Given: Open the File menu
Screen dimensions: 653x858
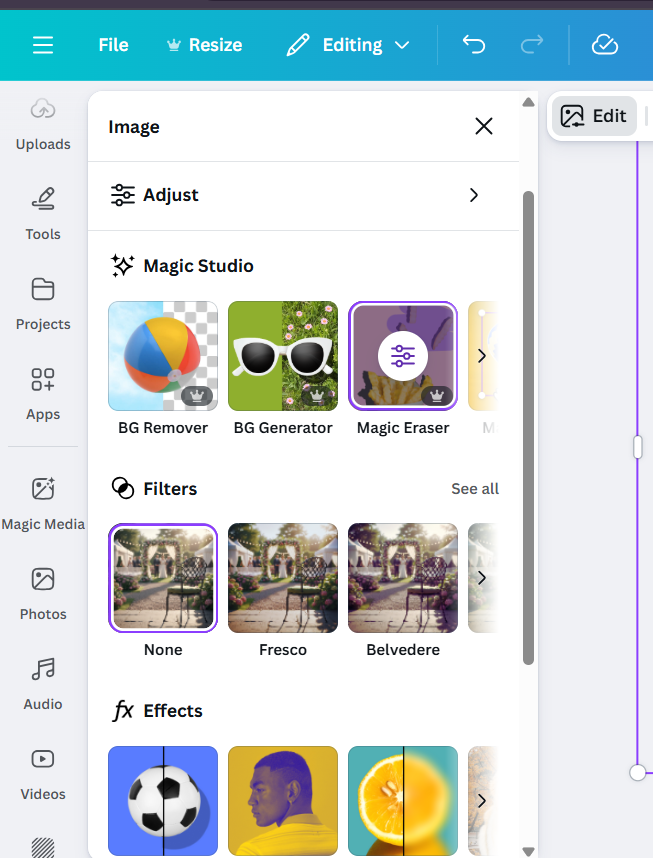Looking at the screenshot, I should tap(113, 45).
